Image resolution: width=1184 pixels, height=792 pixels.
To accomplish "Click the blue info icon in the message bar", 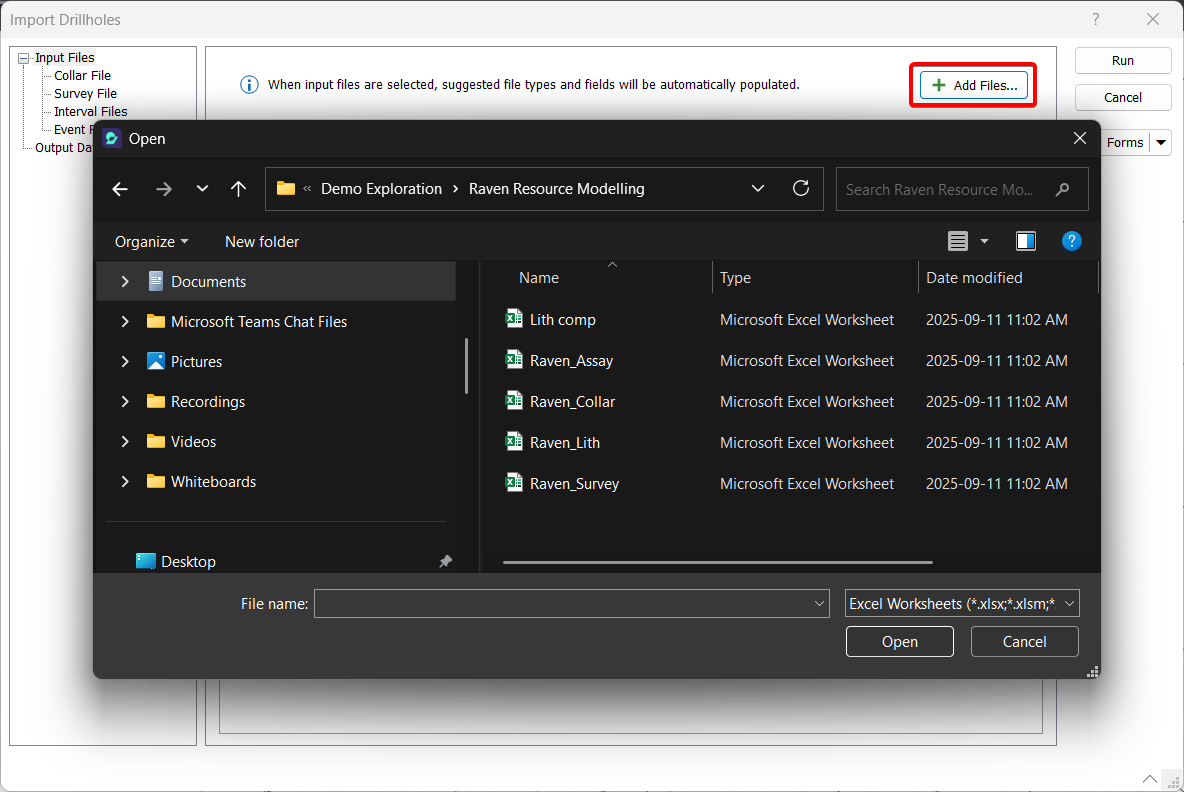I will pyautogui.click(x=249, y=84).
